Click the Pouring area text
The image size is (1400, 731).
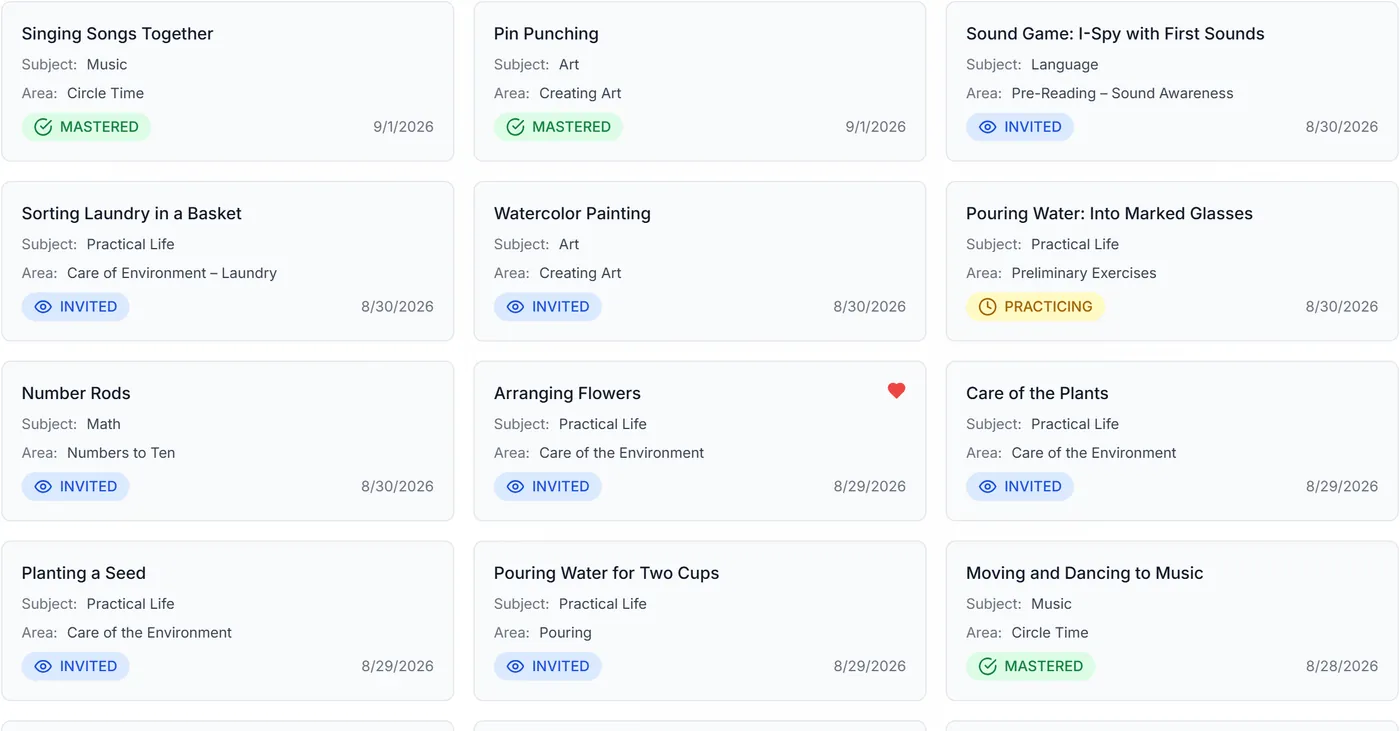click(565, 634)
